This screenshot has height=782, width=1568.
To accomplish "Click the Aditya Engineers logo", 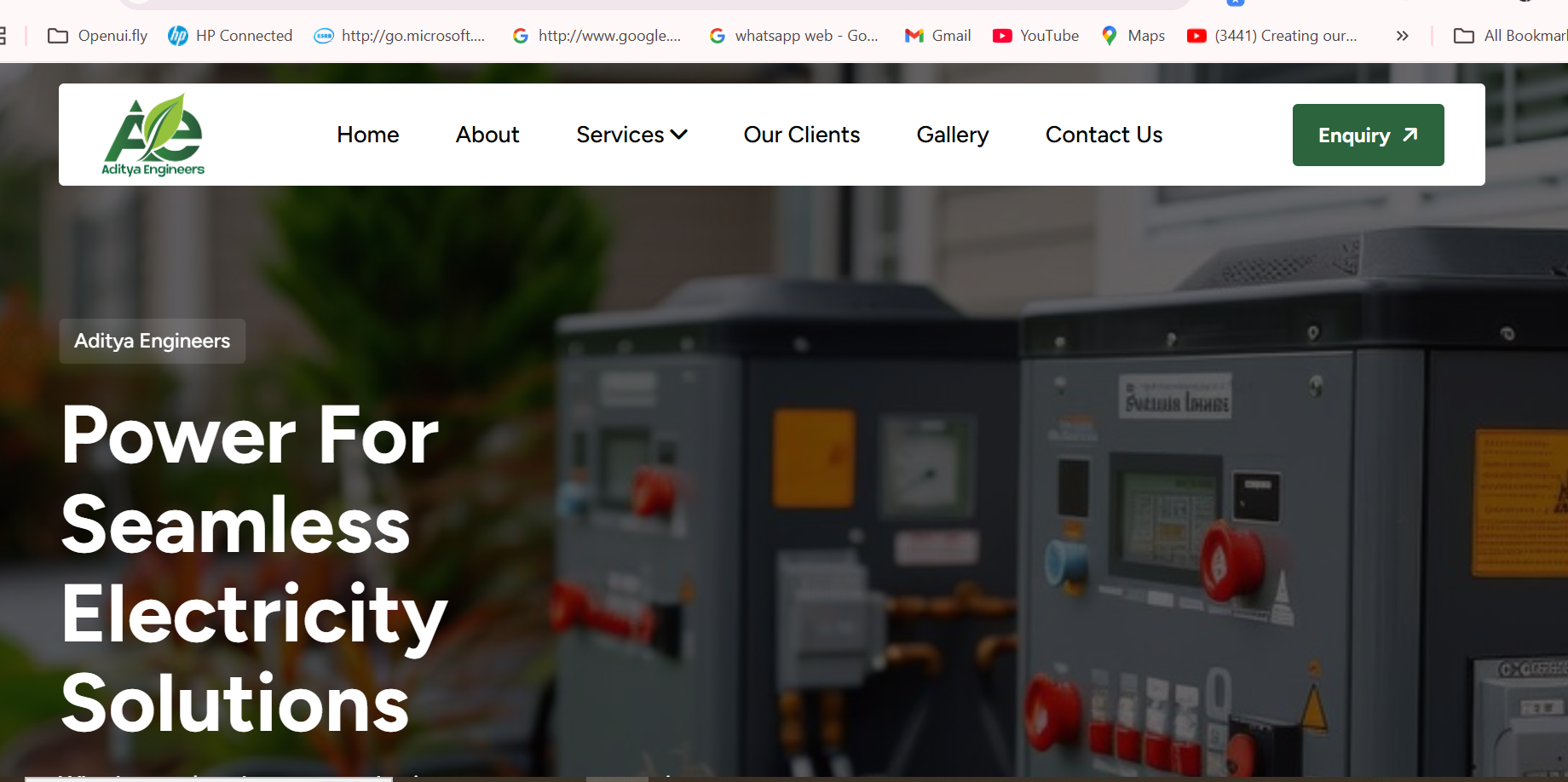I will (x=153, y=135).
